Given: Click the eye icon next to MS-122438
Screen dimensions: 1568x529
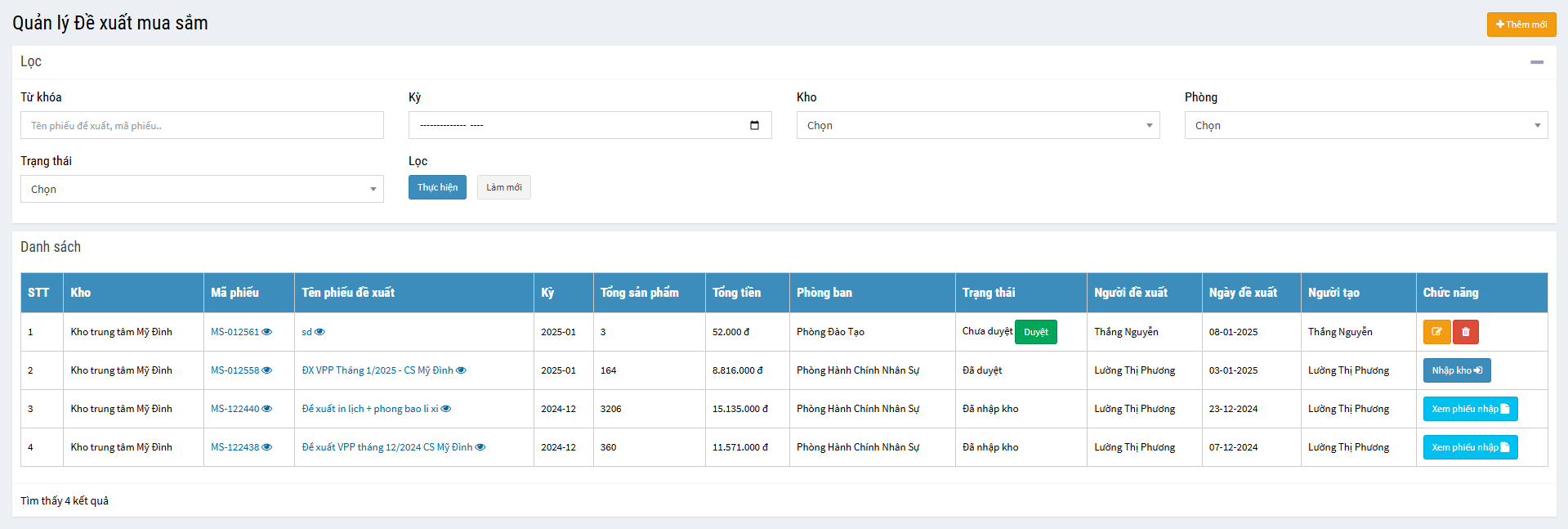Looking at the screenshot, I should click(267, 447).
